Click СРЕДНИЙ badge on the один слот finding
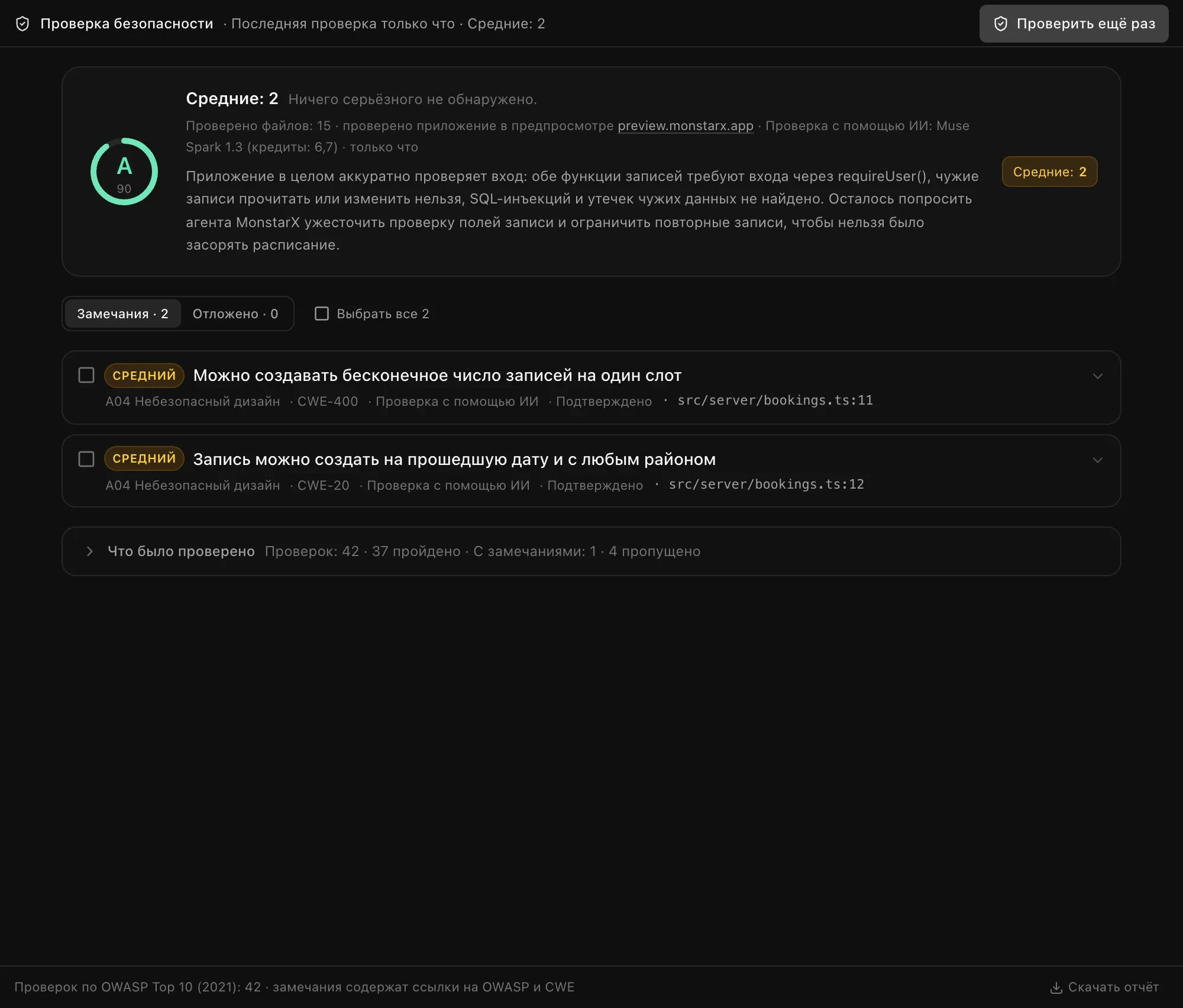Image resolution: width=1183 pixels, height=1008 pixels. click(144, 375)
